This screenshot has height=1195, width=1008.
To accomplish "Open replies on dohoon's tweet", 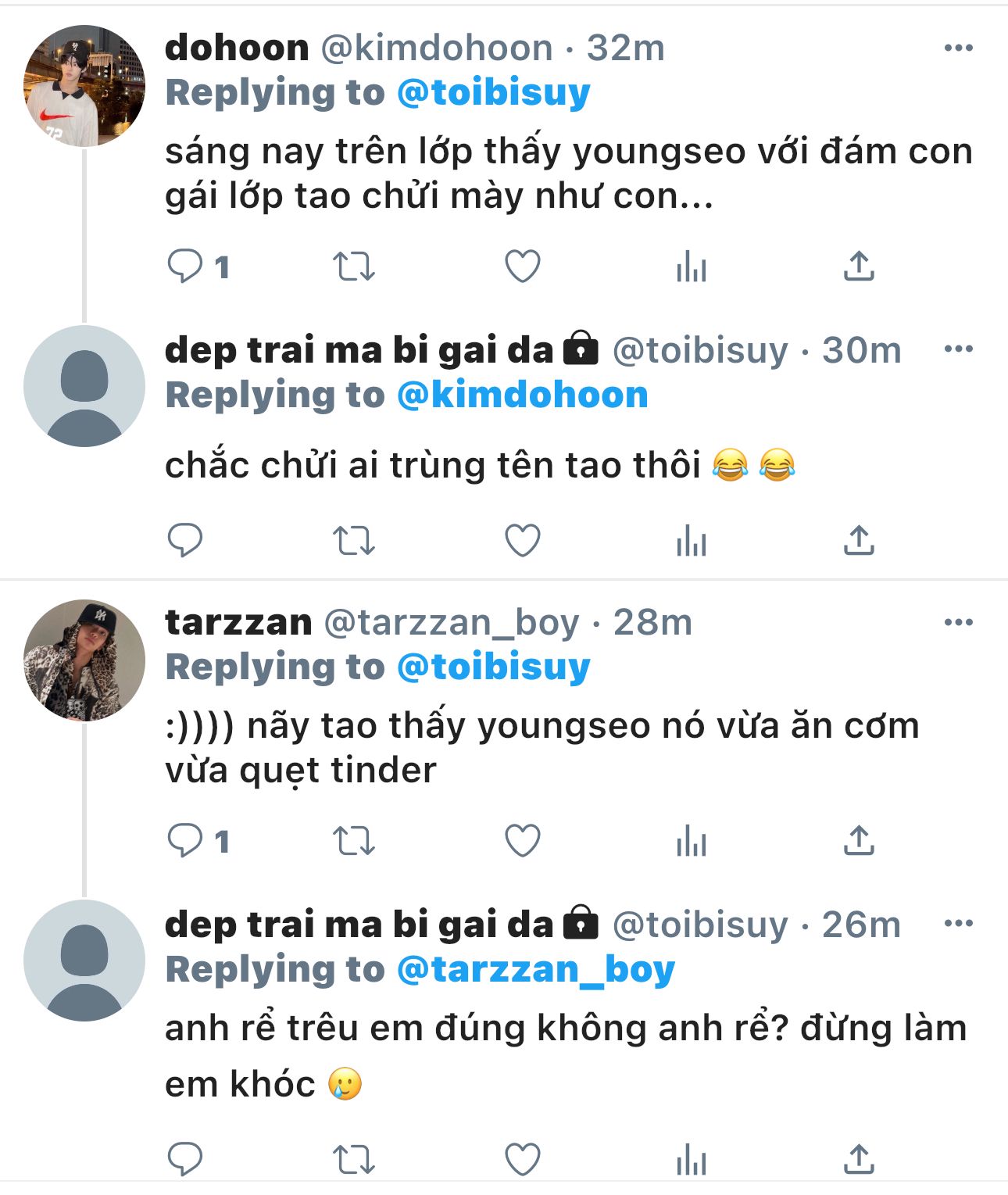I will (185, 267).
